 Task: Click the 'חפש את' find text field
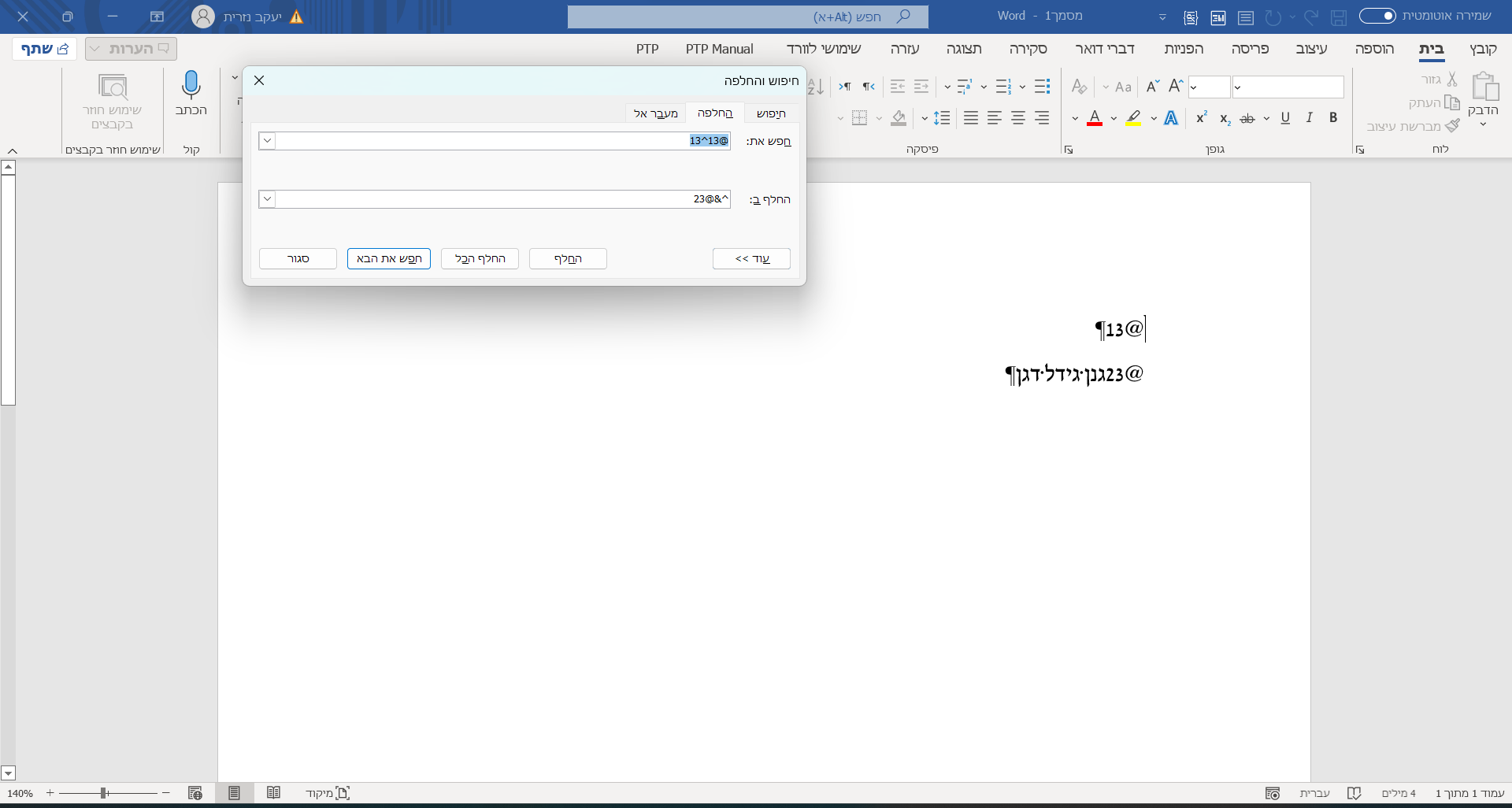503,141
